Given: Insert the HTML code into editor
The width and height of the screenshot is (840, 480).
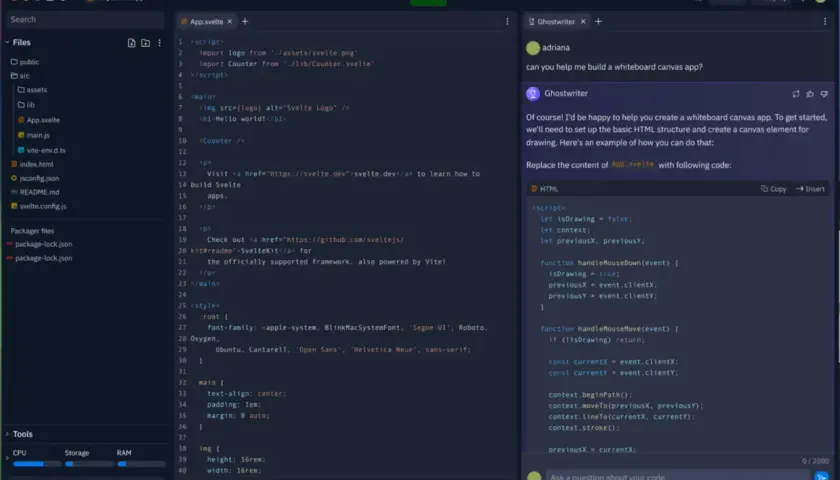Looking at the screenshot, I should point(810,189).
